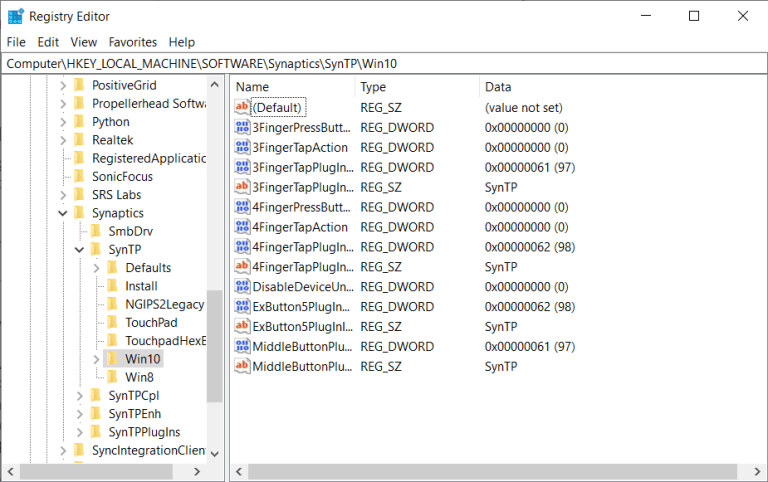768x482 pixels.
Task: Click the 3FingerTapAction DWORD icon
Action: 242,147
